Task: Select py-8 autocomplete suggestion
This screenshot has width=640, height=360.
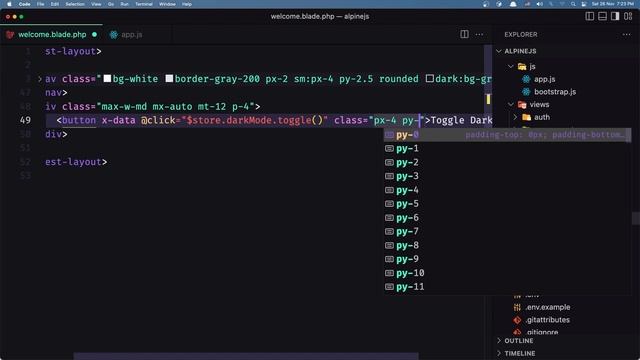Action: coord(507,245)
